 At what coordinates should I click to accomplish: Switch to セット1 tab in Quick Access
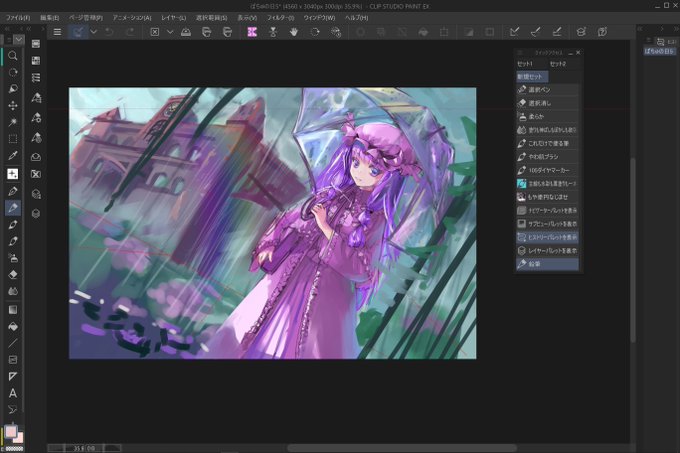(x=525, y=64)
